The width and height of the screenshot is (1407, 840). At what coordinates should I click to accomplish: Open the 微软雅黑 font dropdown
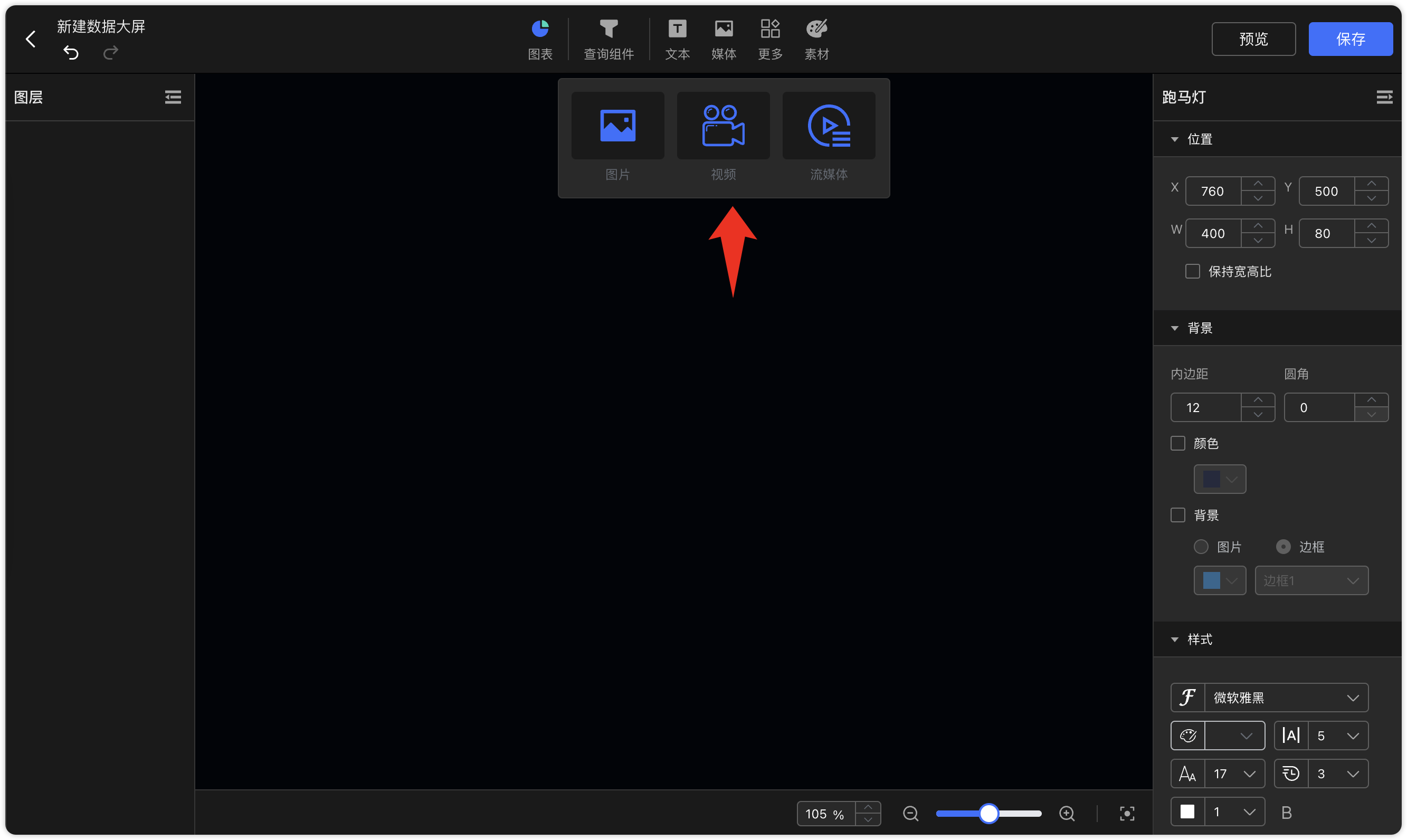(1286, 698)
